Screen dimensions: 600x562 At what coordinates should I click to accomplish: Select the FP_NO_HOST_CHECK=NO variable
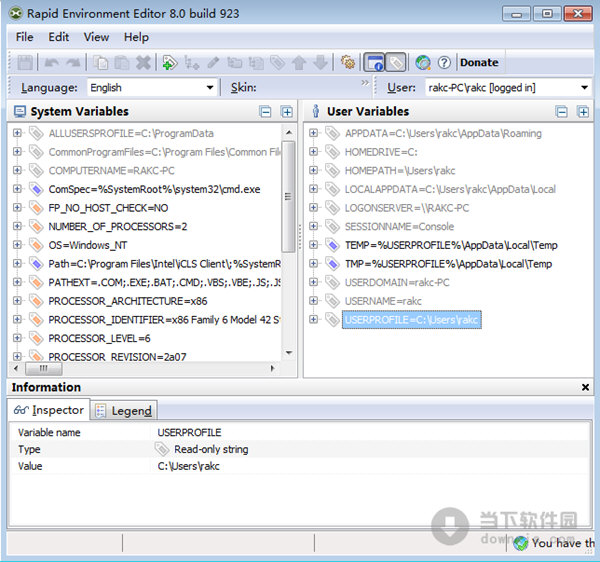pyautogui.click(x=108, y=208)
